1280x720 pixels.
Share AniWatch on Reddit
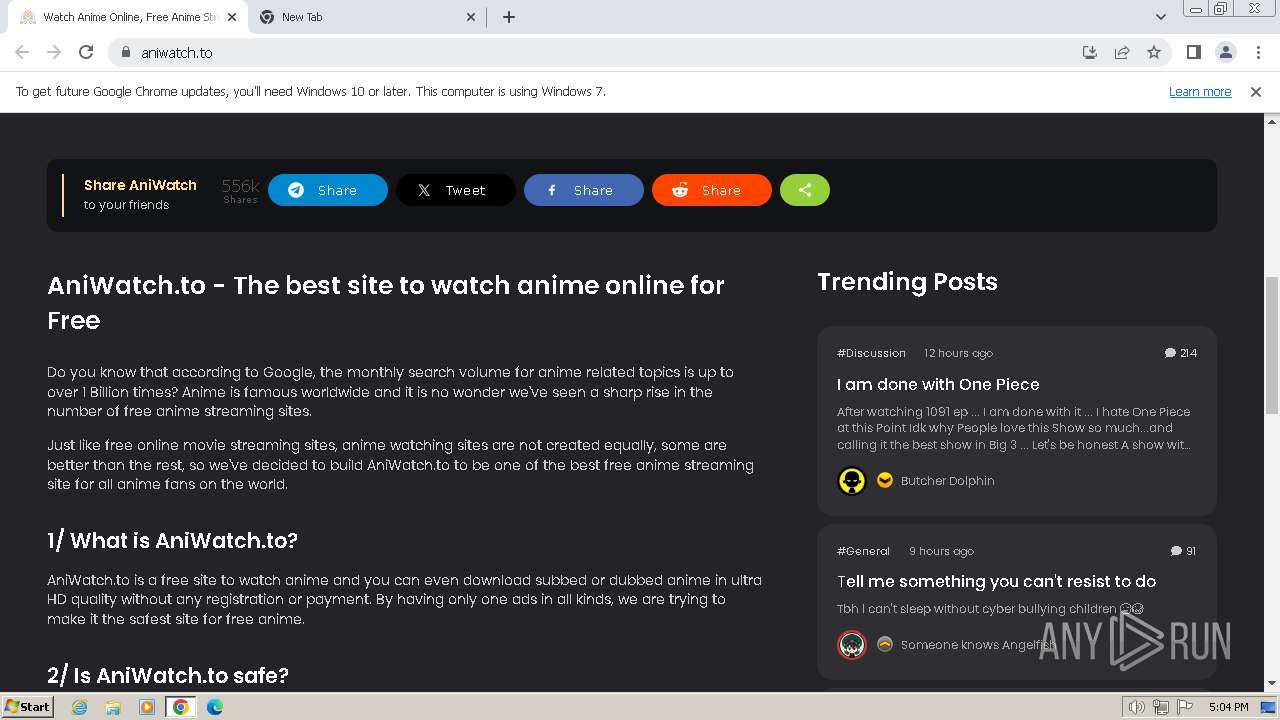click(x=712, y=190)
